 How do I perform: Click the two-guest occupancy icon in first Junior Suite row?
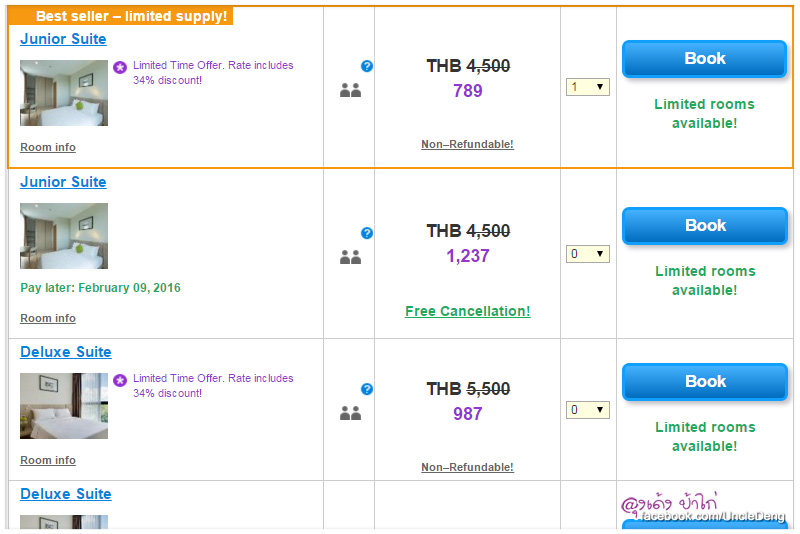(x=350, y=91)
